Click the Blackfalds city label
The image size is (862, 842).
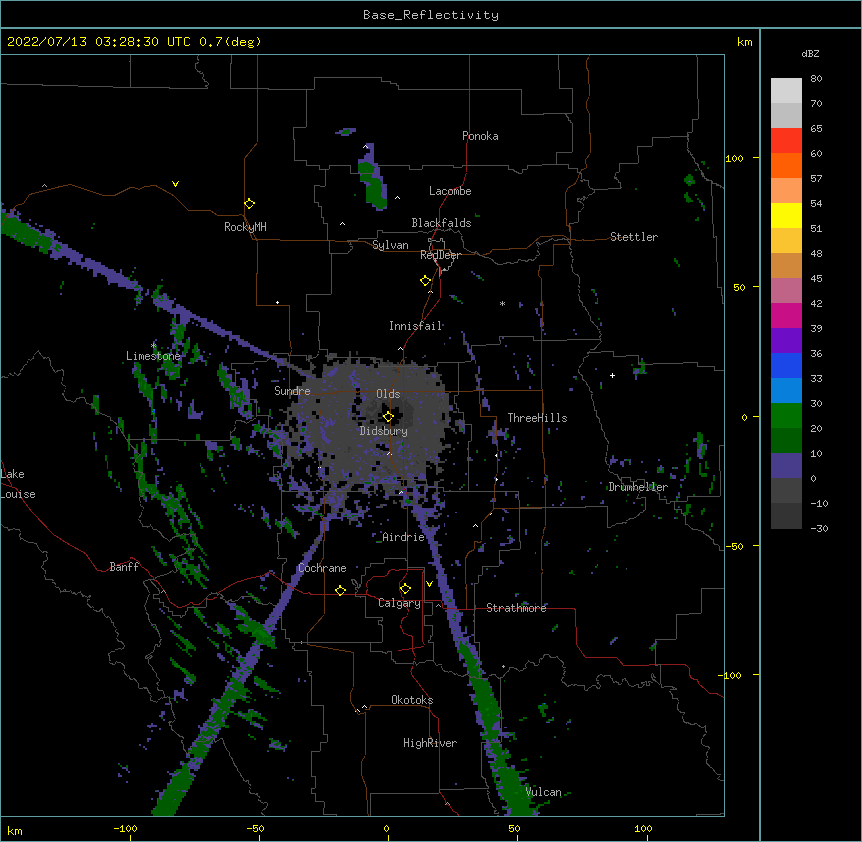pos(441,223)
